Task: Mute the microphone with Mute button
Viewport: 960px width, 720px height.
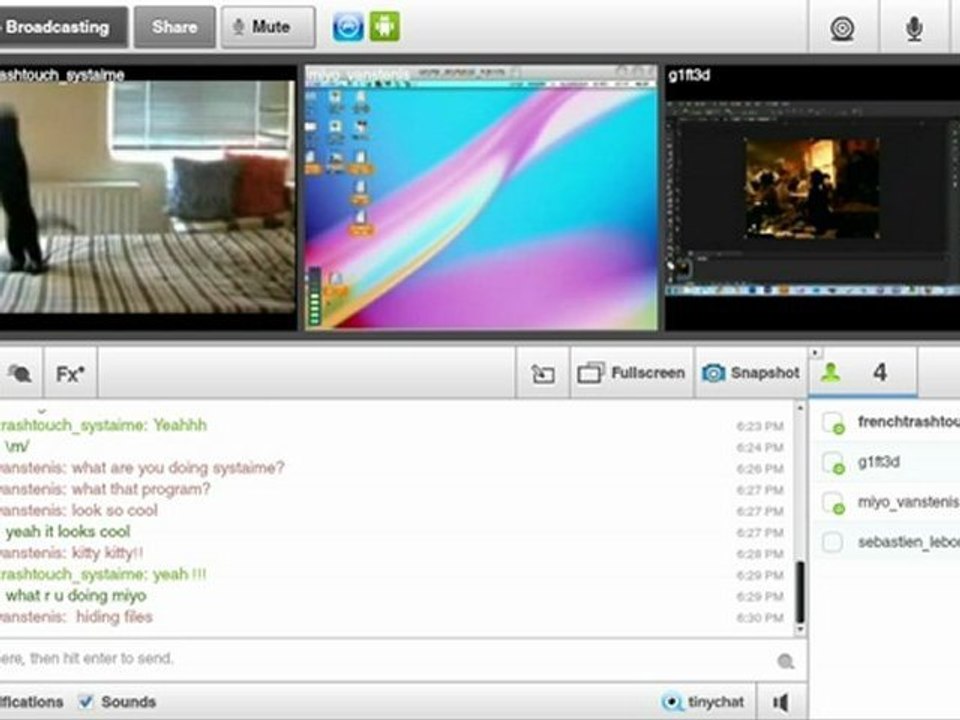Action: click(268, 27)
